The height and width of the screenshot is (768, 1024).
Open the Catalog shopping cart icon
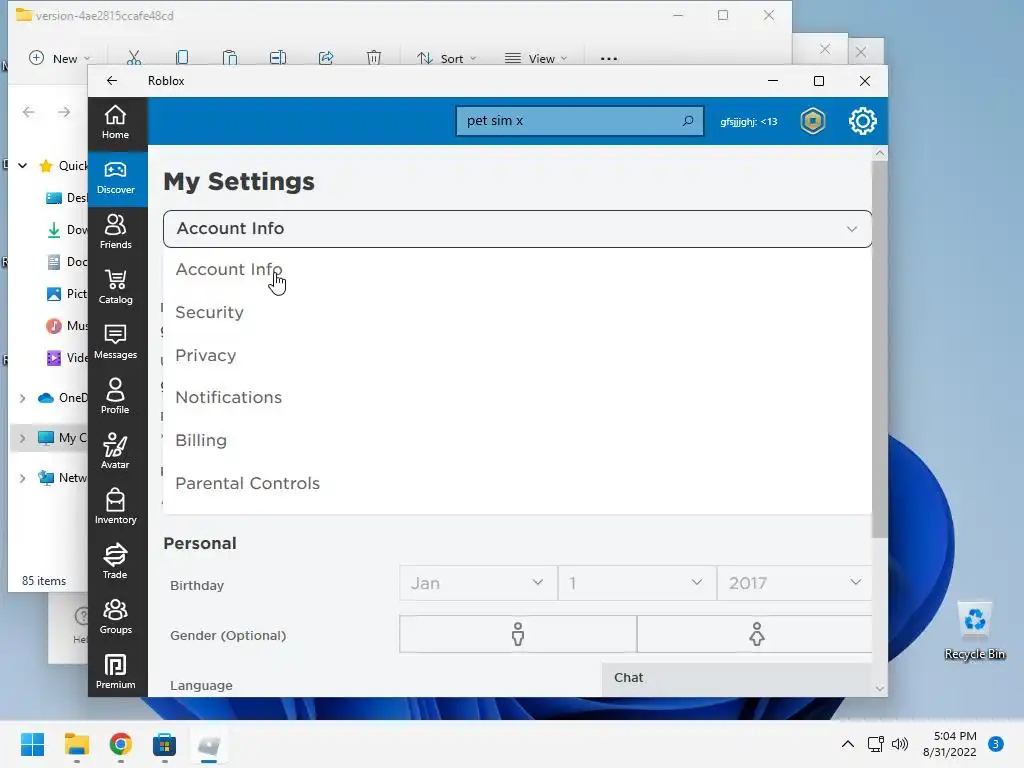[x=116, y=287]
